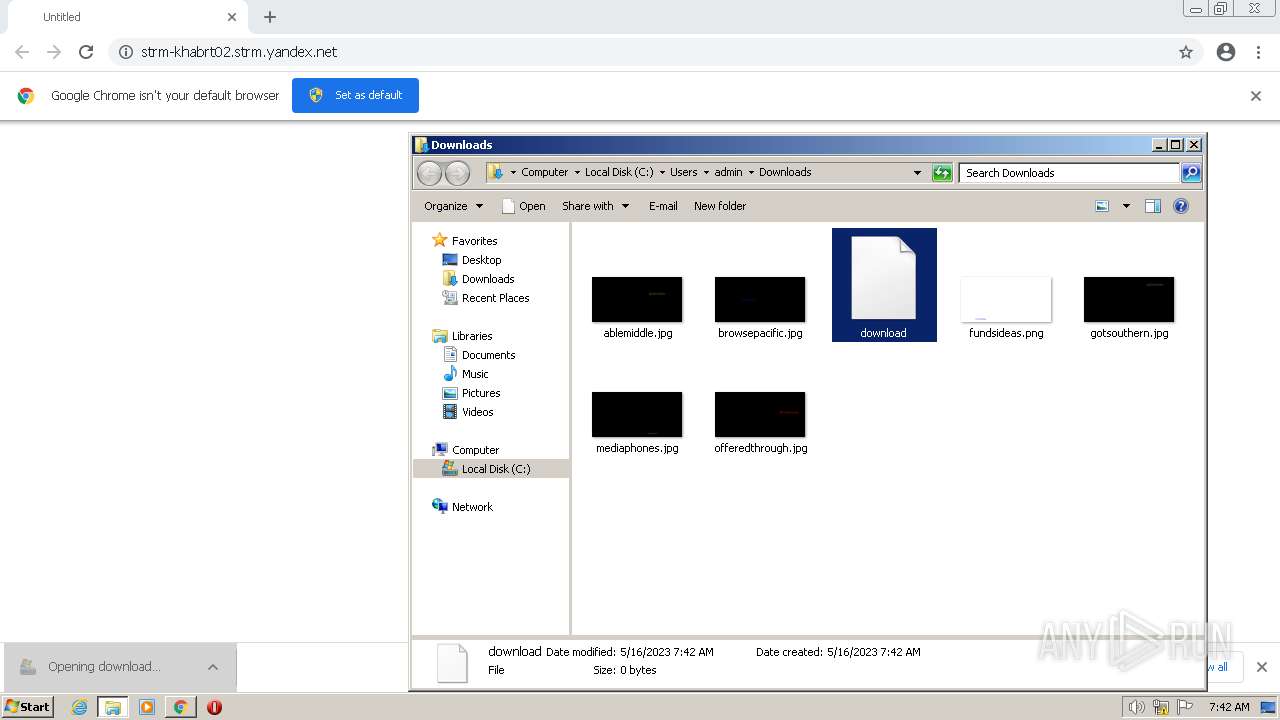Select admin in the address breadcrumb
Screen dimensions: 1280x720
click(x=728, y=172)
